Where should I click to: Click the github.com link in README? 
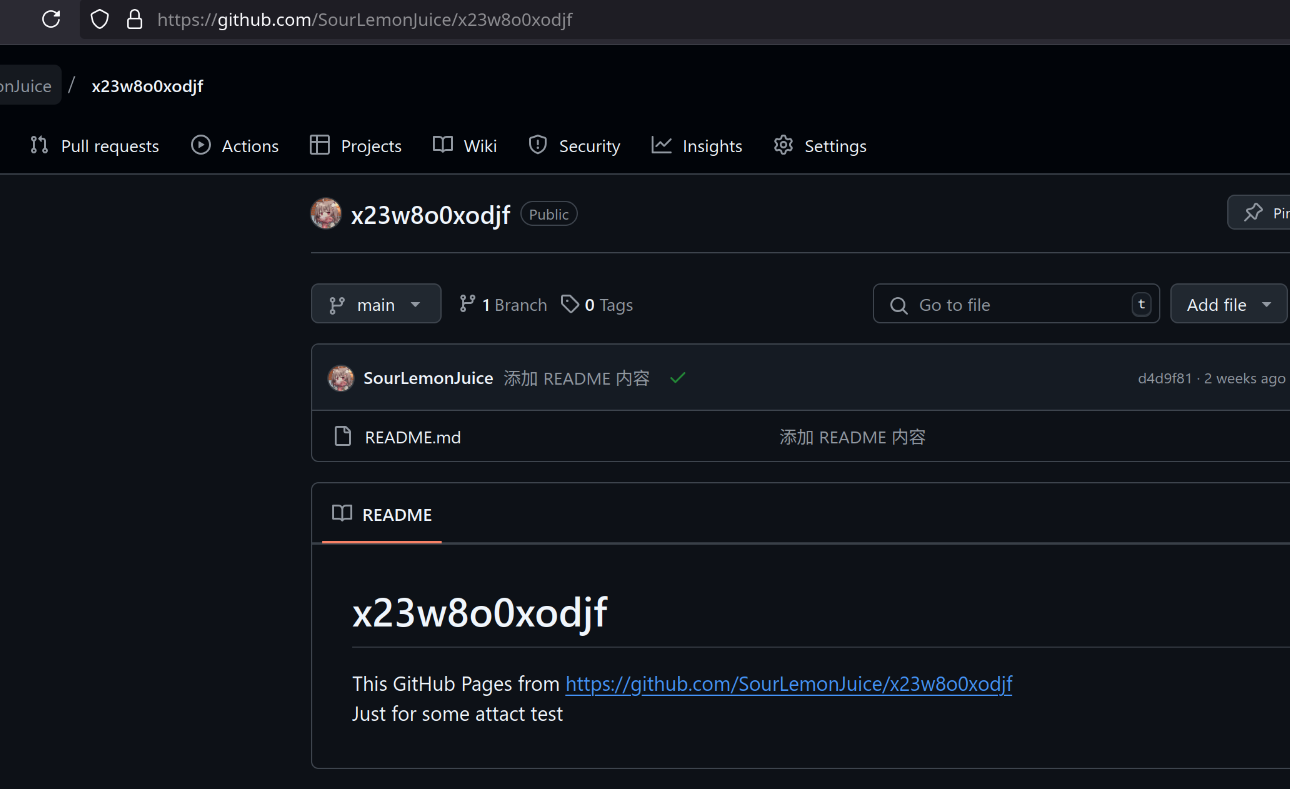tap(788, 684)
